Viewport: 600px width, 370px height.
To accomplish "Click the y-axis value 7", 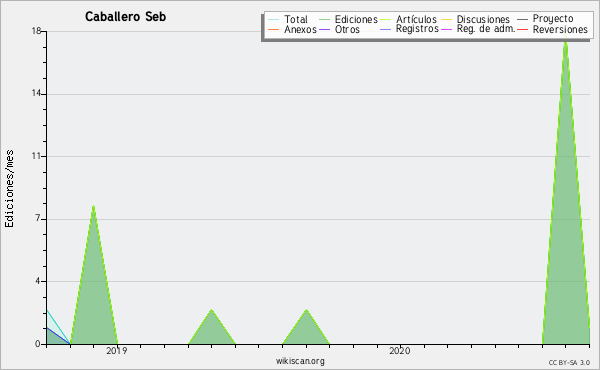I will 38,218.
